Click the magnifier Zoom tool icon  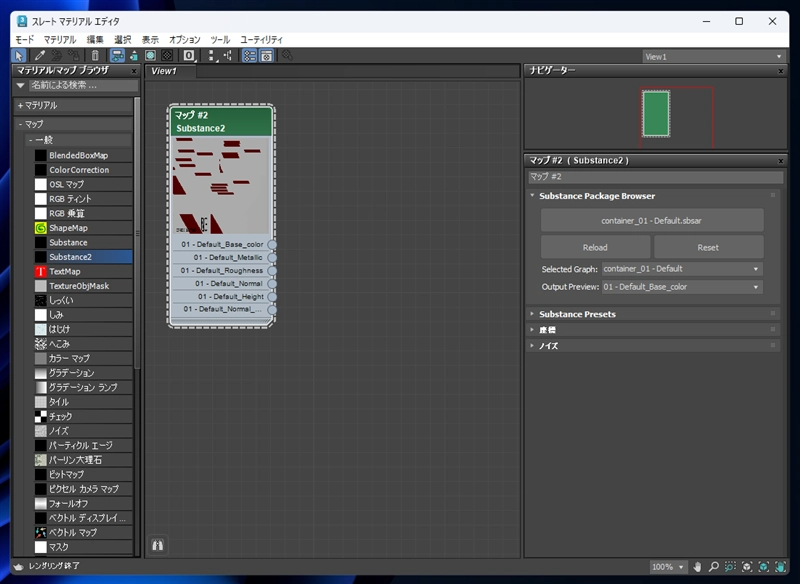tap(714, 567)
